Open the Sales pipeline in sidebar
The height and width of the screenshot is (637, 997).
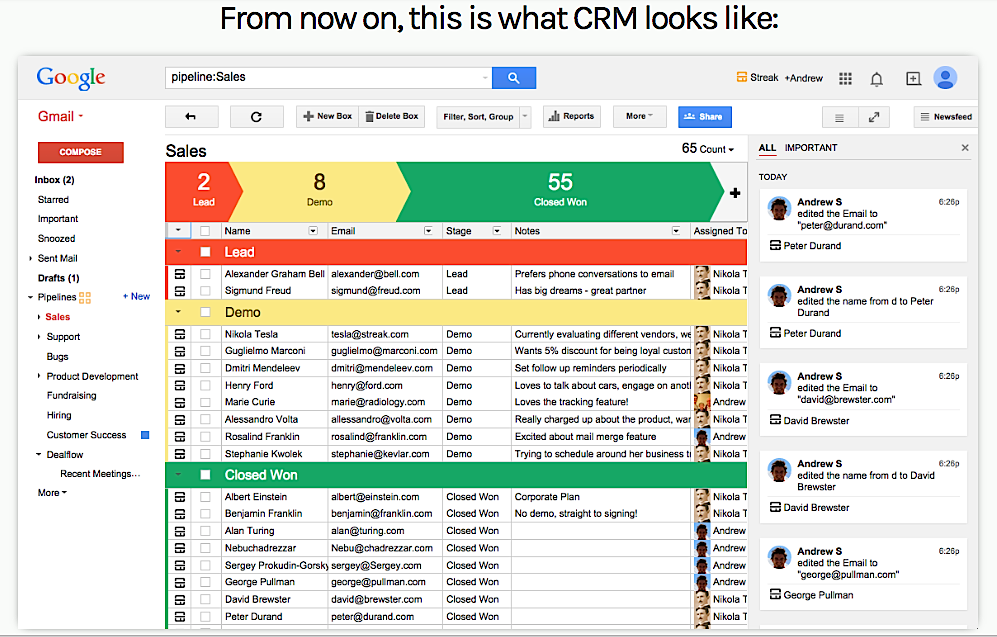(x=57, y=317)
